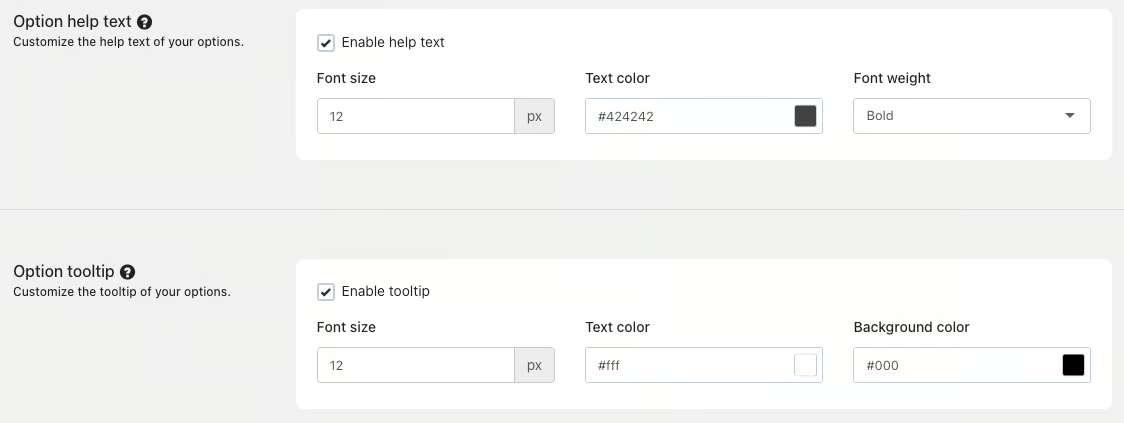Click the tooltip Font size input

click(x=415, y=366)
